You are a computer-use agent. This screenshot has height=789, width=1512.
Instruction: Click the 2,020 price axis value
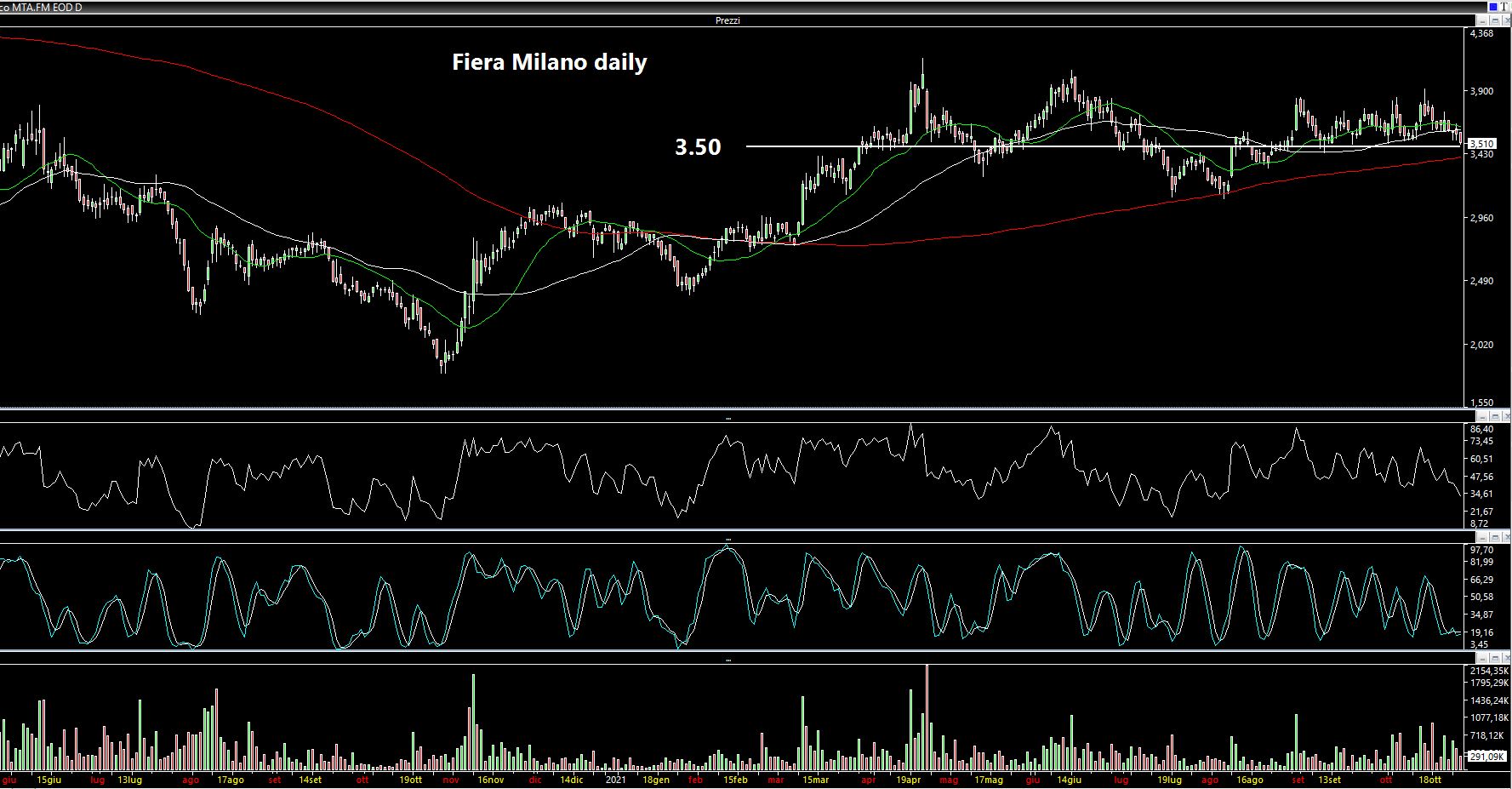point(1481,345)
